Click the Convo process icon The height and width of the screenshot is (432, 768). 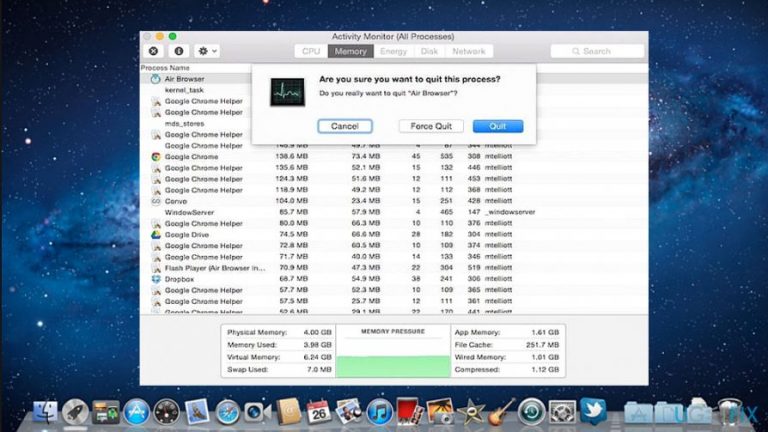click(155, 201)
